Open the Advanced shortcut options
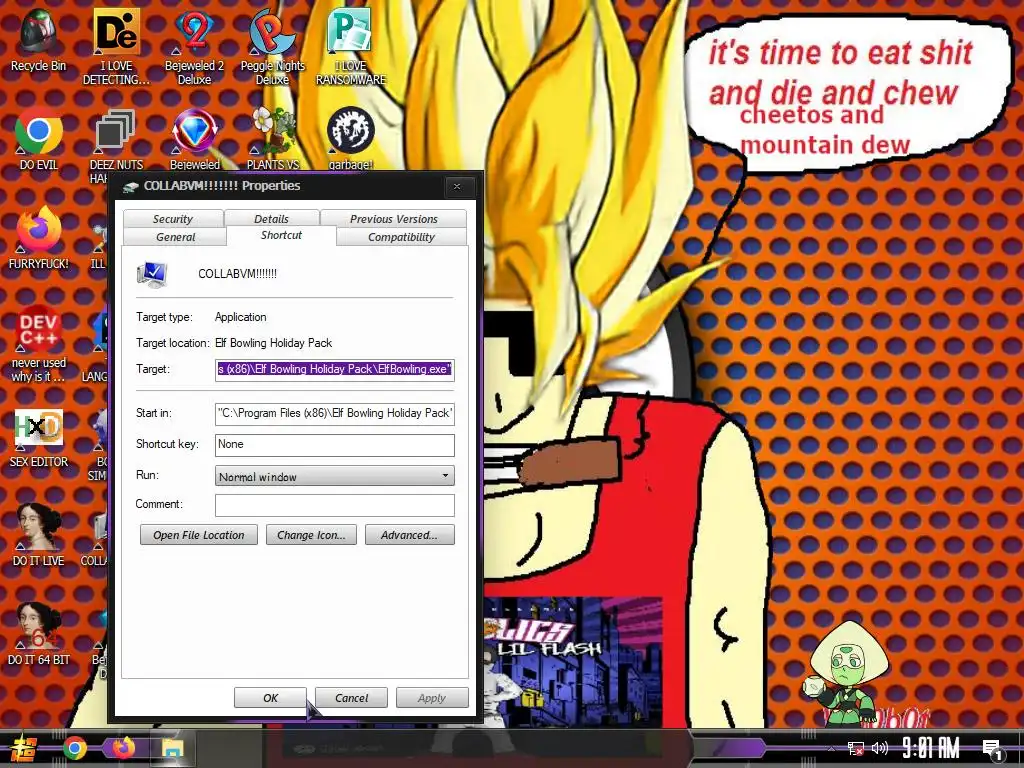The image size is (1024, 768). 409,535
